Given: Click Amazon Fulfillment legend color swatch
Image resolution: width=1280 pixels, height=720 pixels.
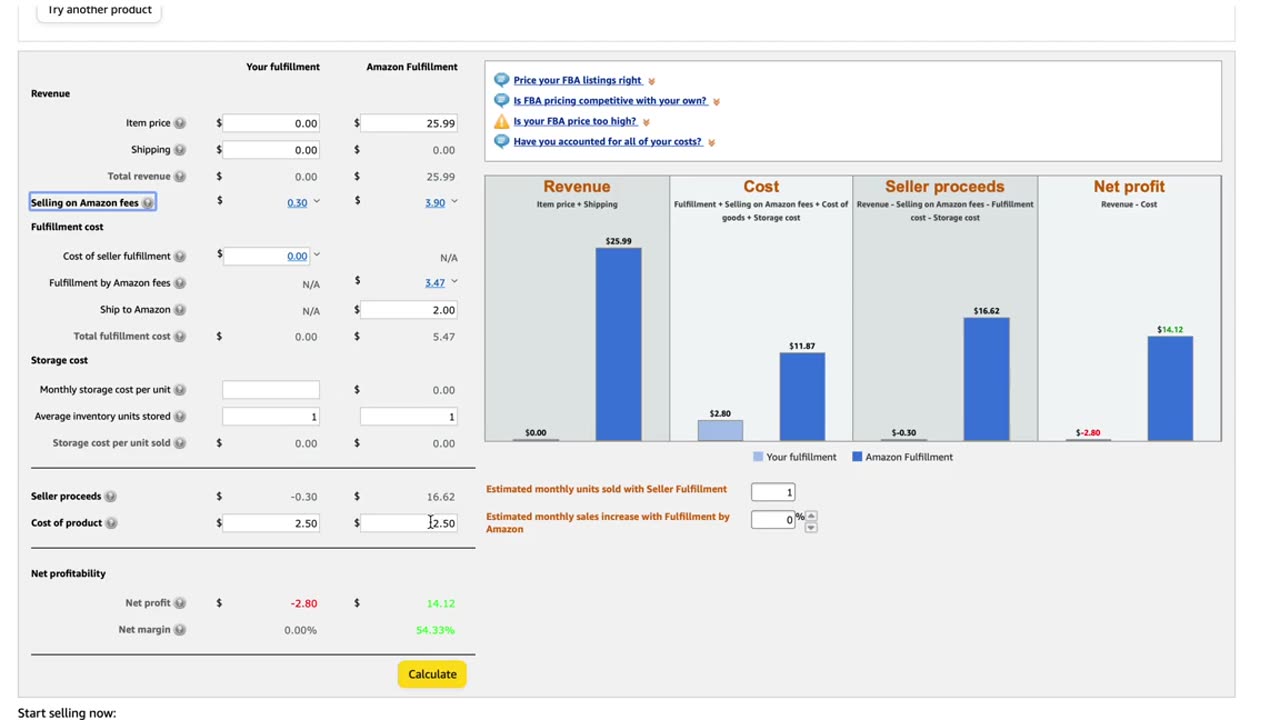Looking at the screenshot, I should 857,457.
